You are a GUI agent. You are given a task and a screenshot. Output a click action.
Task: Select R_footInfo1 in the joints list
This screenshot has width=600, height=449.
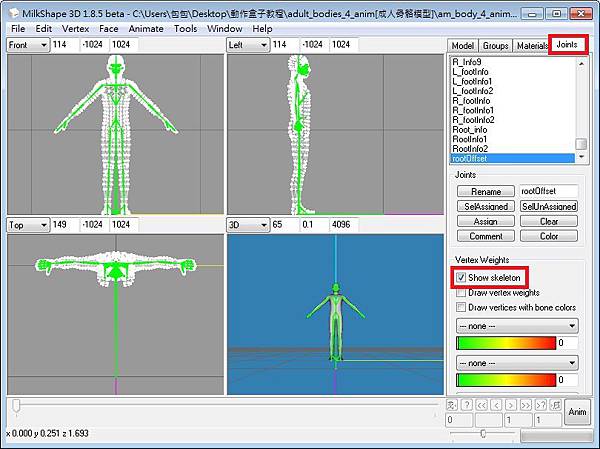(513, 110)
